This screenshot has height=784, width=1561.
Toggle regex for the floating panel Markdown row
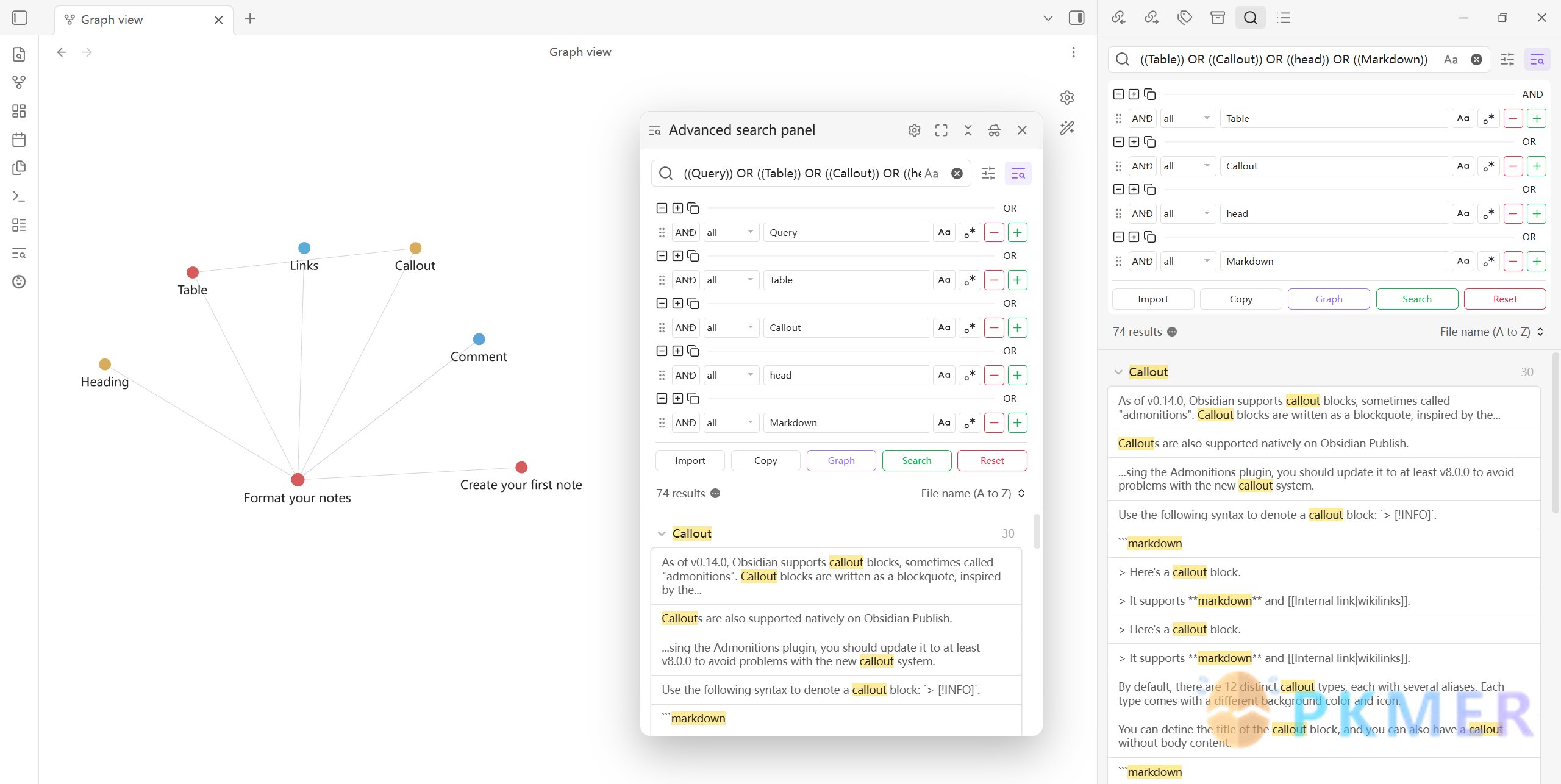pyautogui.click(x=970, y=422)
